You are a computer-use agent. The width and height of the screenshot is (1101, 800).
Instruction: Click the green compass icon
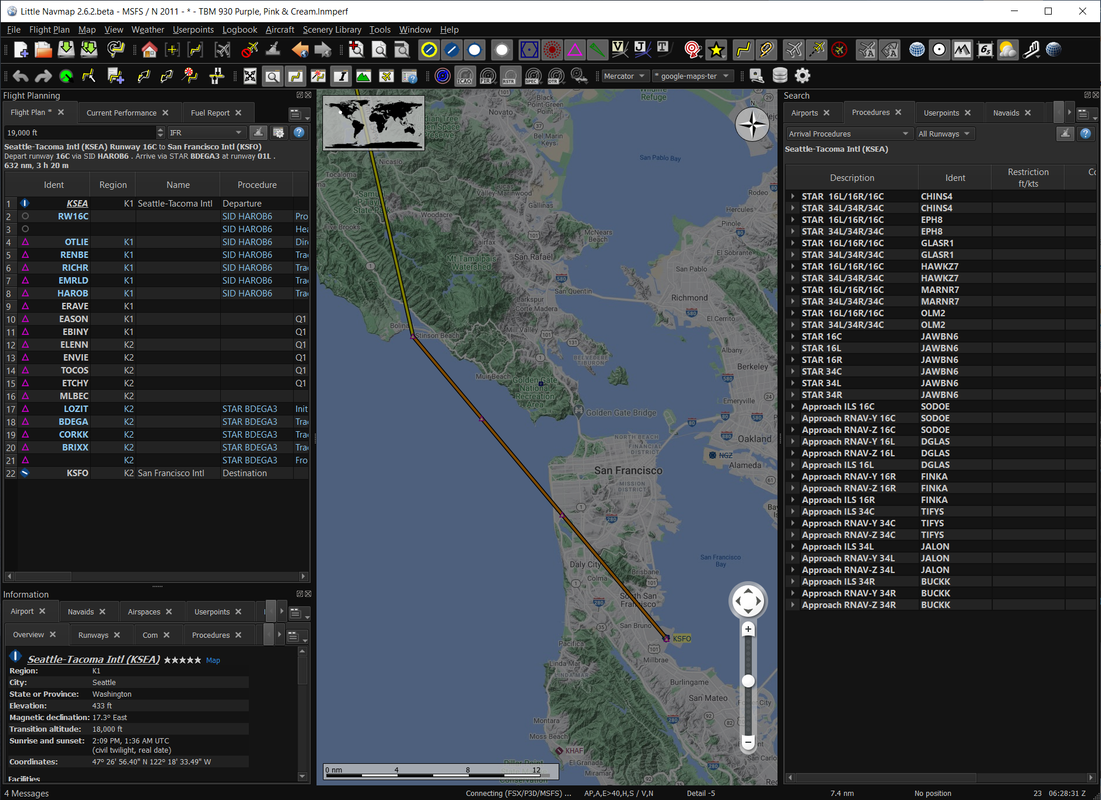(66, 76)
